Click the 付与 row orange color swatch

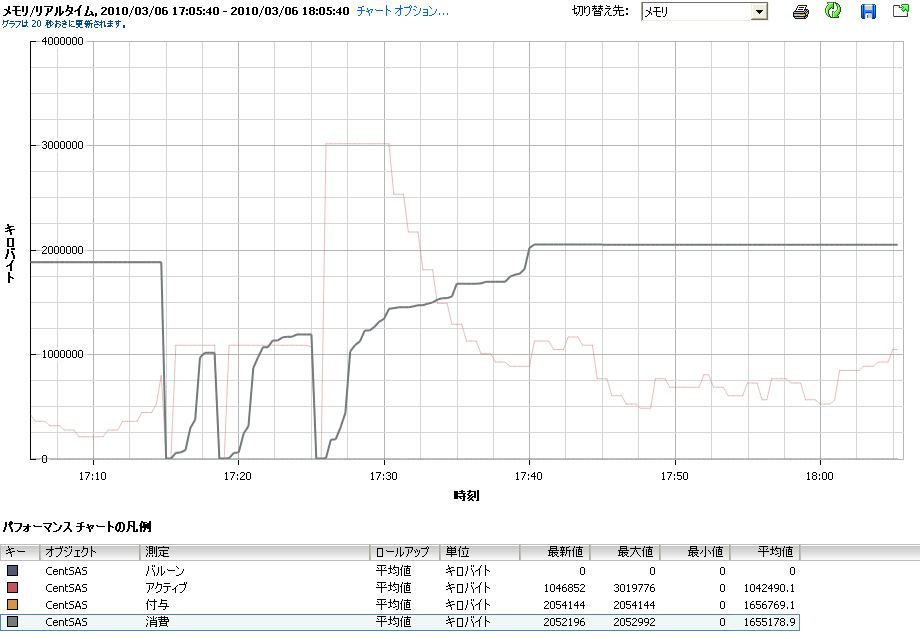click(13, 604)
